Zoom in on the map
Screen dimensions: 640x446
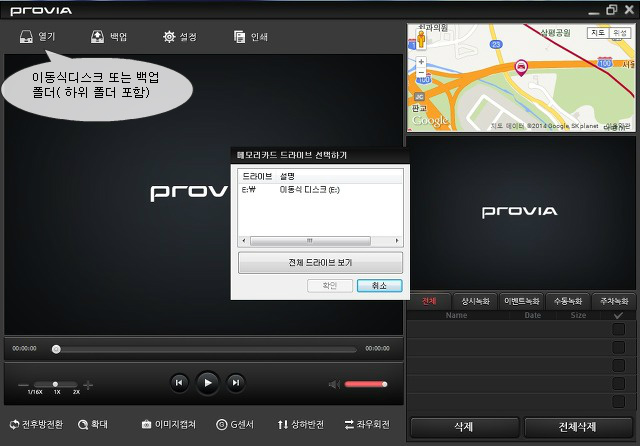point(421,62)
